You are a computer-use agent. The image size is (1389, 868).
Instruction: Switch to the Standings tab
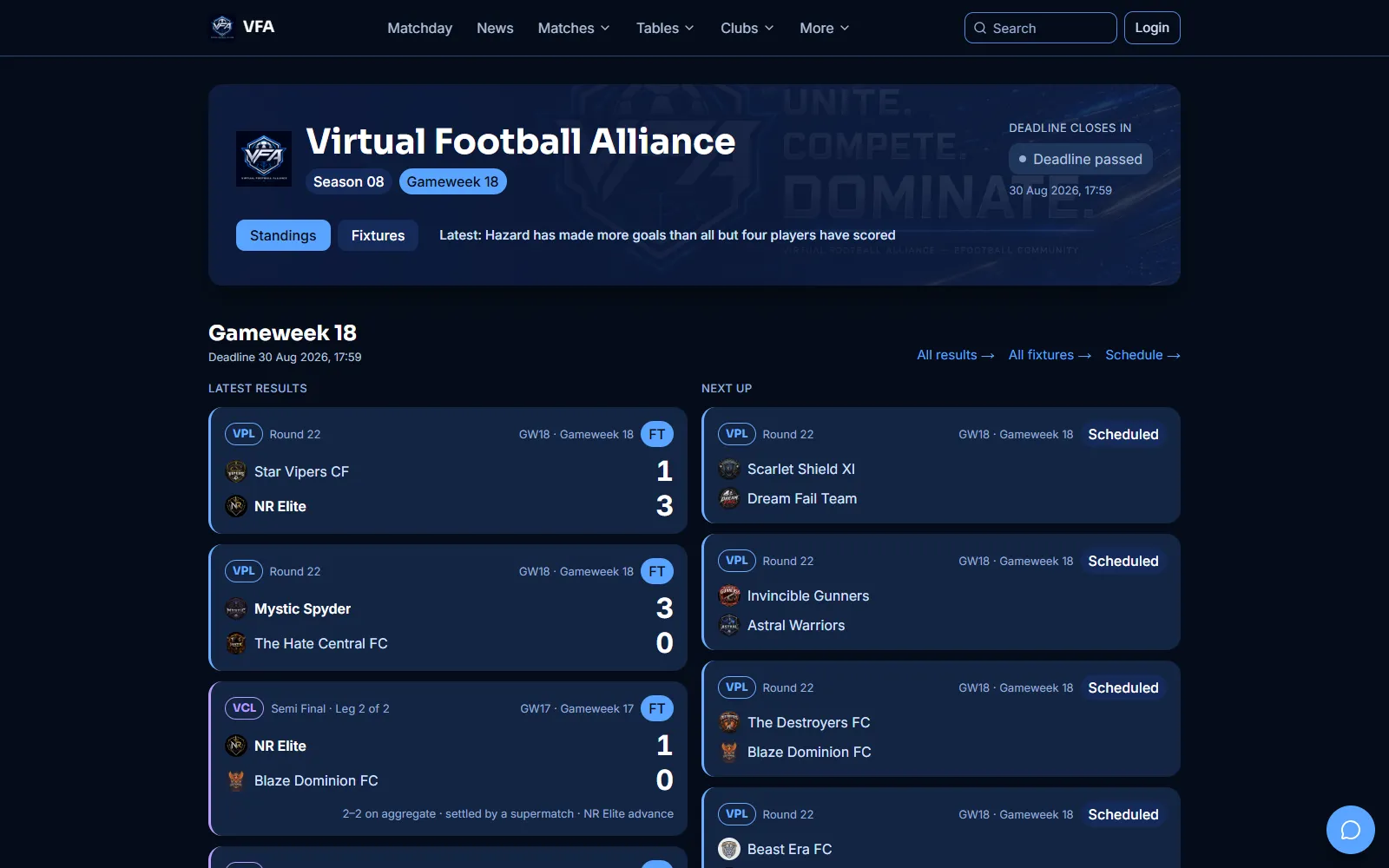[x=283, y=235]
